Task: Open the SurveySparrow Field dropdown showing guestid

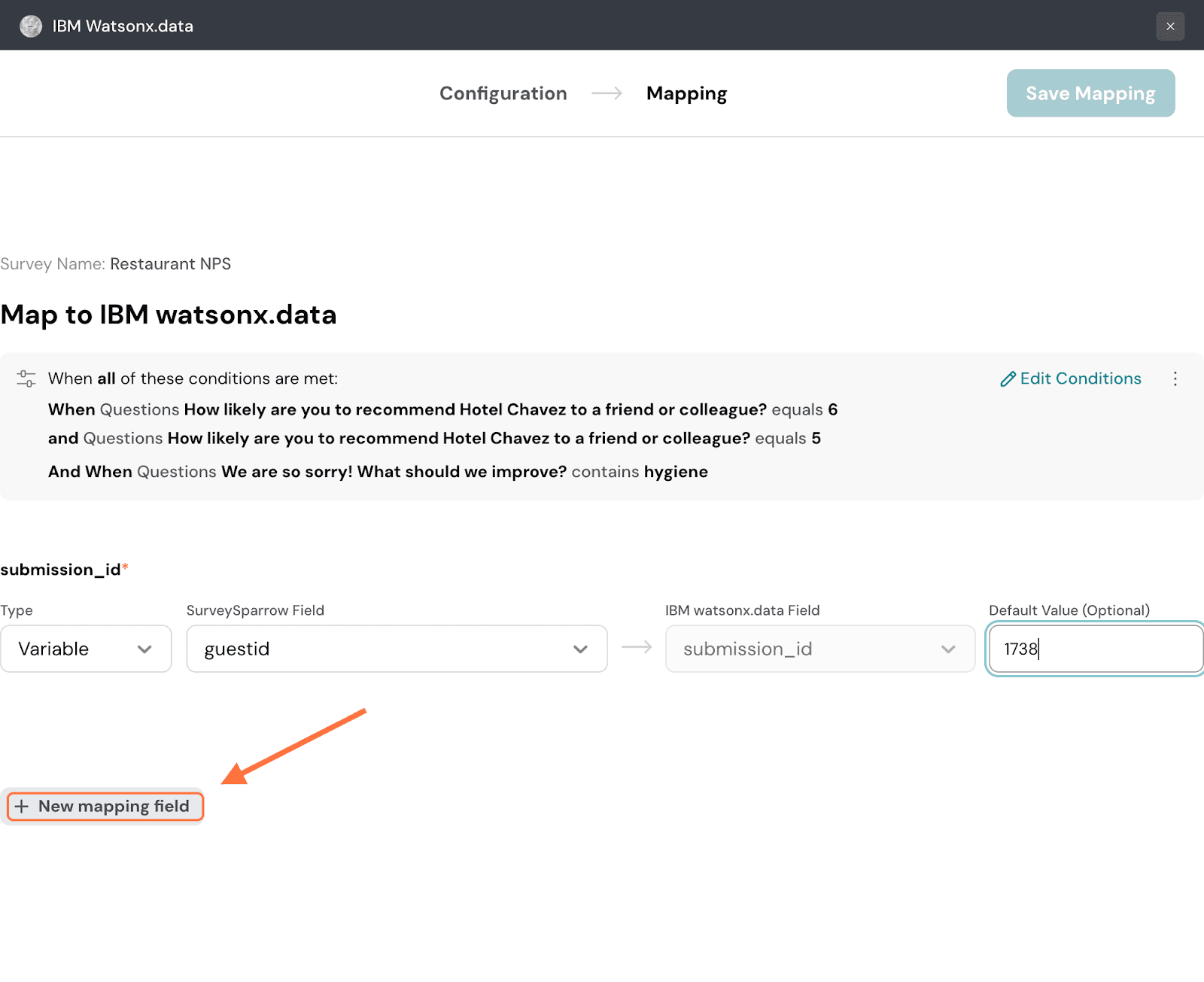Action: pyautogui.click(x=397, y=649)
